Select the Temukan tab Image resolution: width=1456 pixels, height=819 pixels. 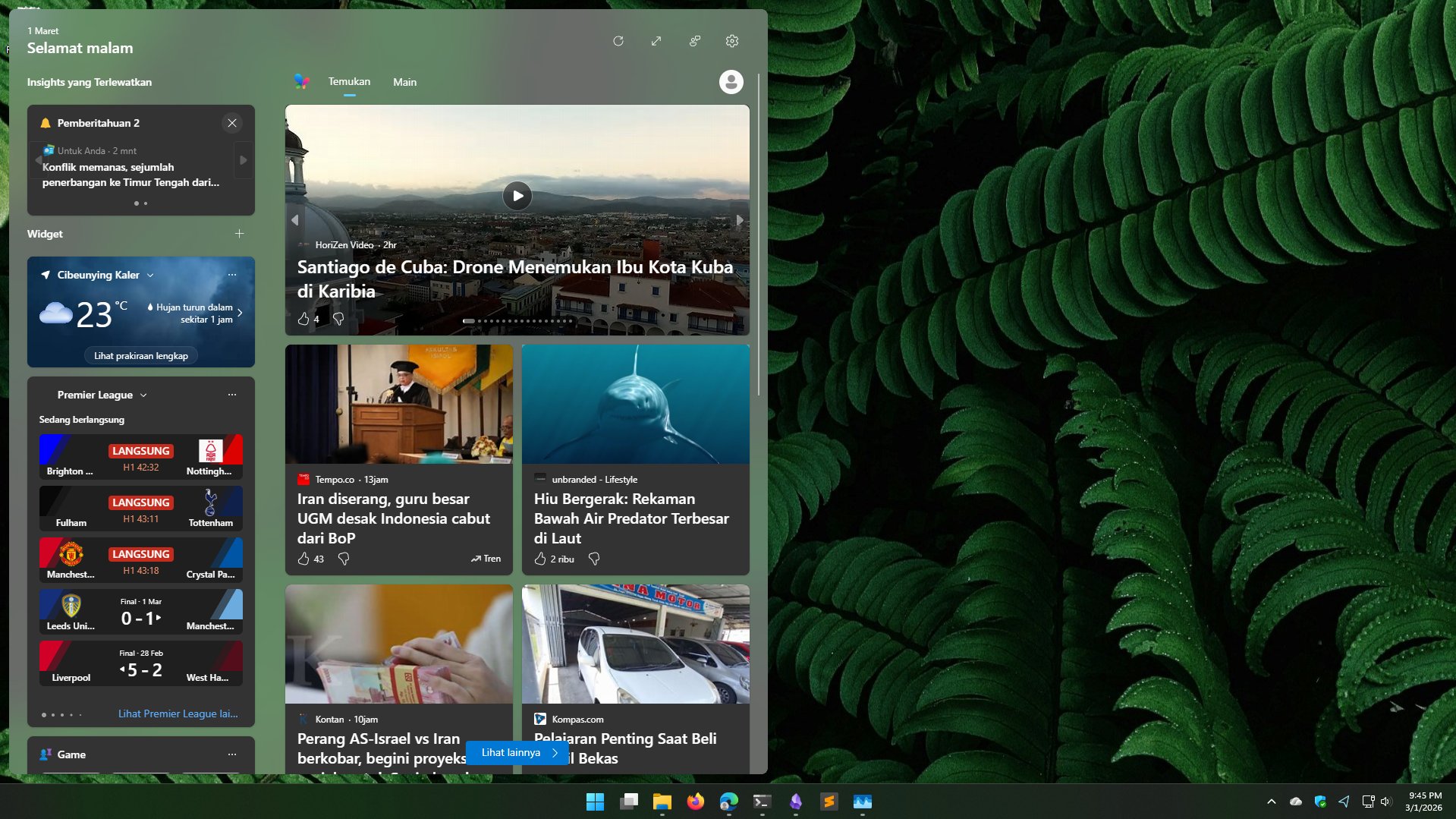(x=348, y=81)
